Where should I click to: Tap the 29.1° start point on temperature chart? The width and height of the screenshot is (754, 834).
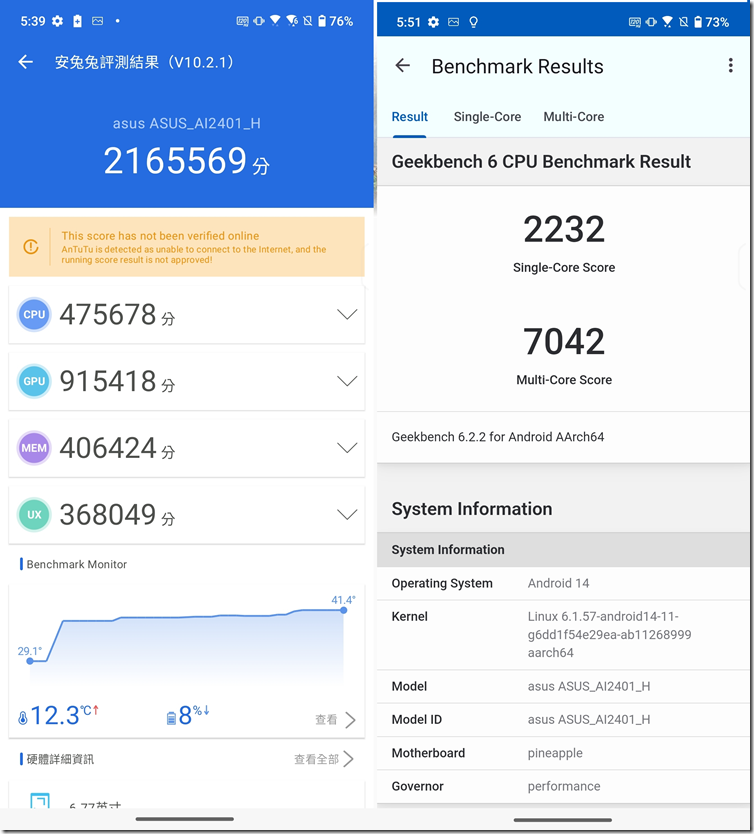pyautogui.click(x=30, y=661)
